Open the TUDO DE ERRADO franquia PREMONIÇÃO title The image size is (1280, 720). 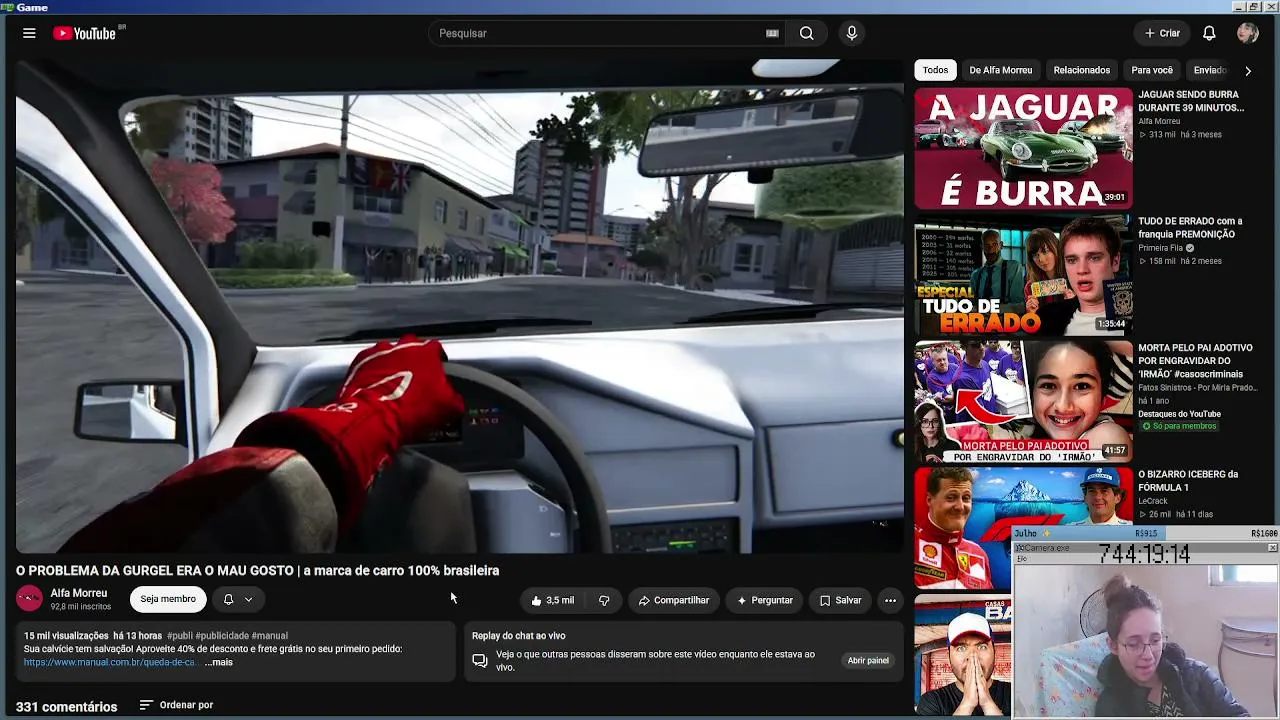tap(1190, 228)
